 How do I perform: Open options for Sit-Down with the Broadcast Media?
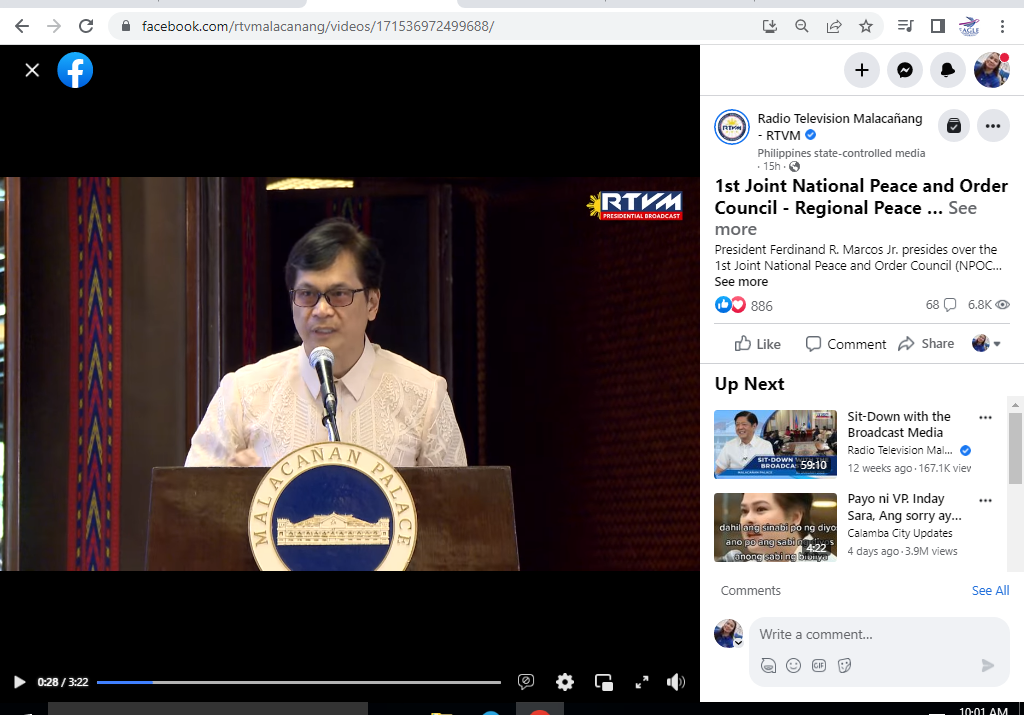(x=985, y=418)
